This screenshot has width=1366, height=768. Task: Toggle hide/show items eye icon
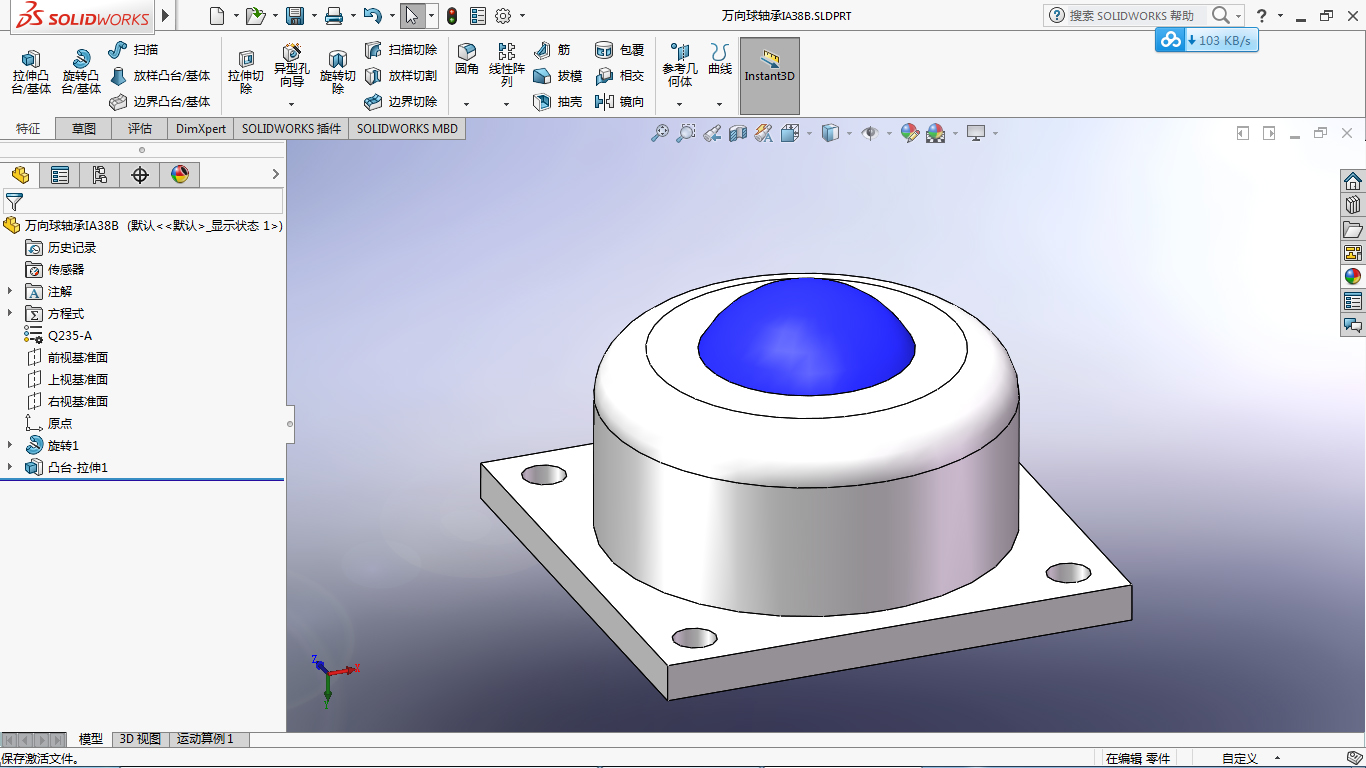[870, 133]
